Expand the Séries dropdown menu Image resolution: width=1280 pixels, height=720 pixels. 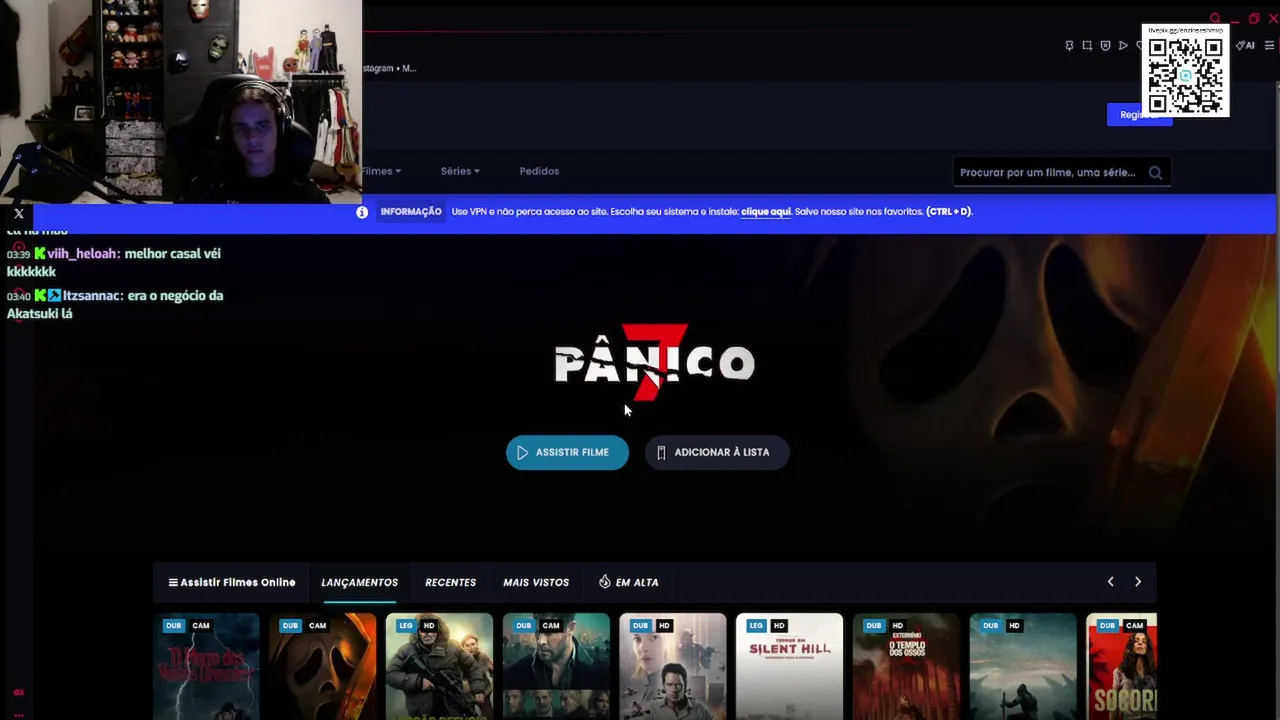coord(460,171)
